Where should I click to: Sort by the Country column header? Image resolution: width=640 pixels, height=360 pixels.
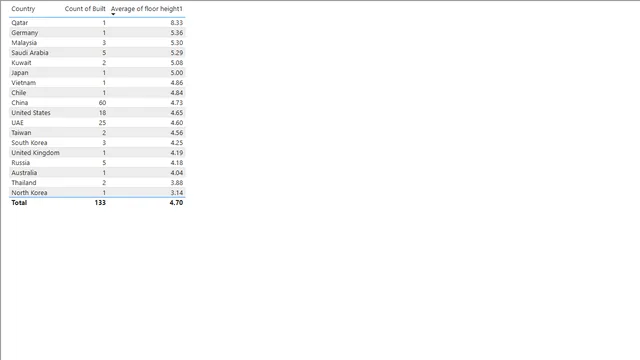pyautogui.click(x=23, y=9)
